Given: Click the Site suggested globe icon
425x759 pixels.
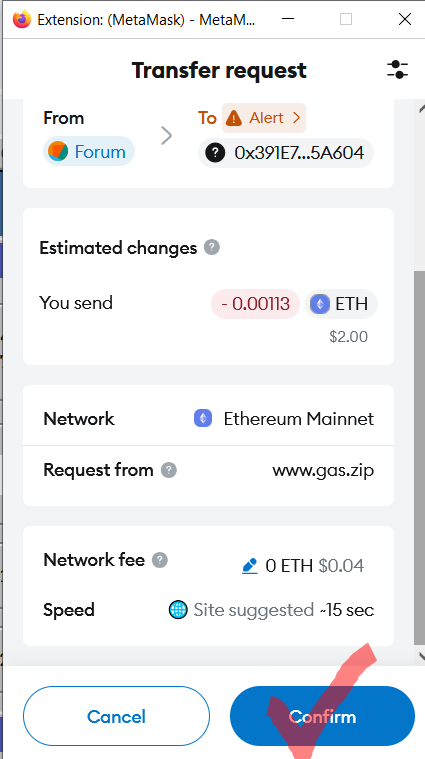Looking at the screenshot, I should click(178, 610).
